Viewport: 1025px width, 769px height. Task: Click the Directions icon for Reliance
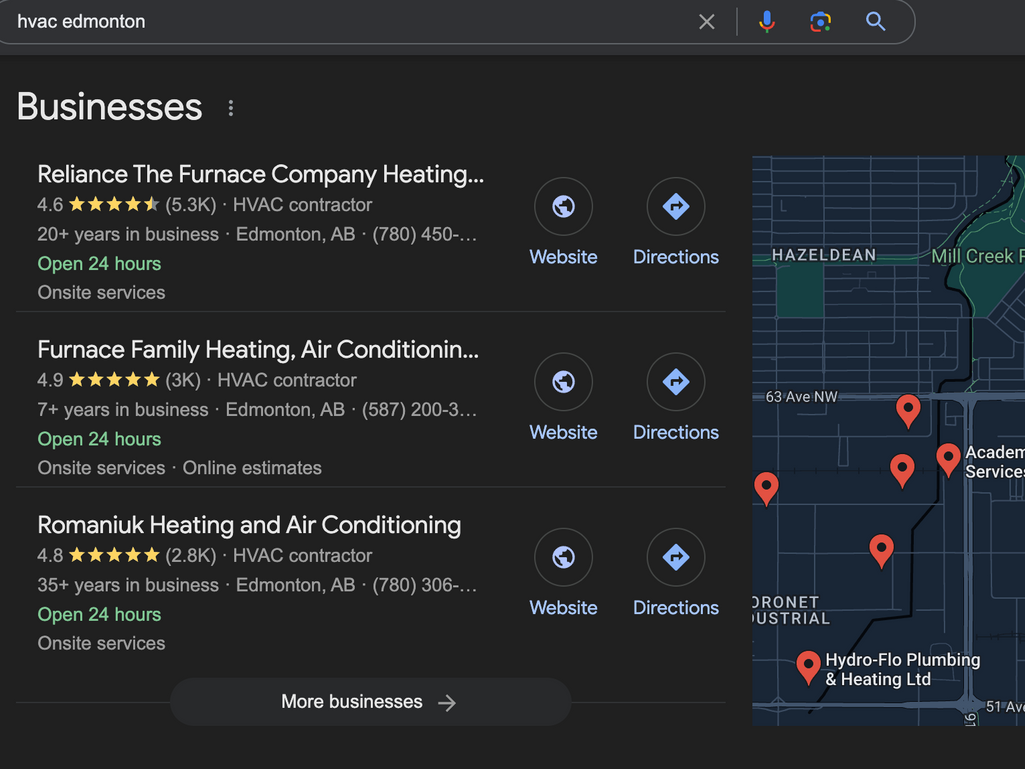(676, 206)
